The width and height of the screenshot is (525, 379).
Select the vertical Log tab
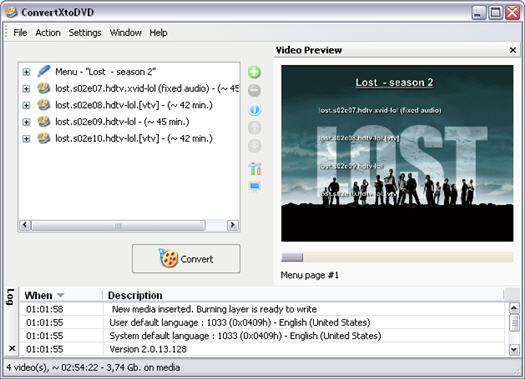pos(10,297)
